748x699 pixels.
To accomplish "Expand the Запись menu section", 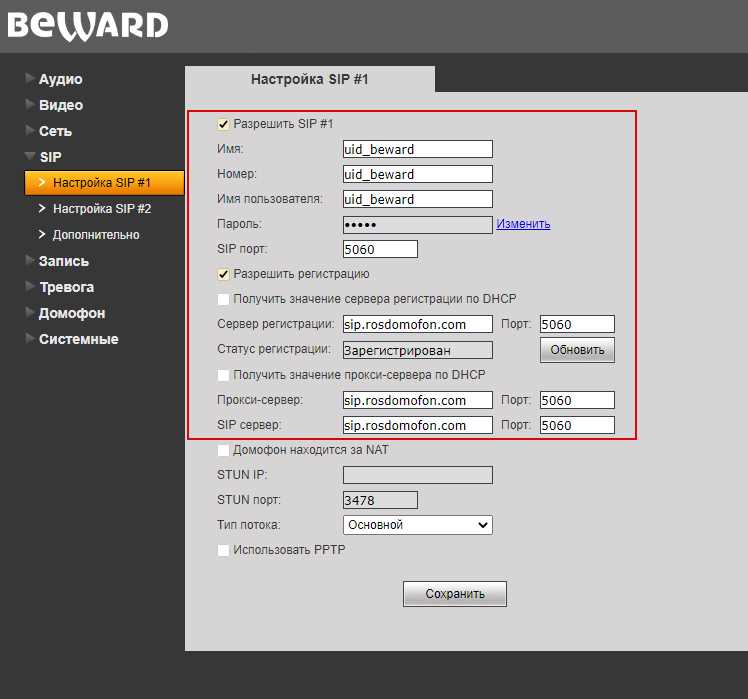I will pos(63,261).
